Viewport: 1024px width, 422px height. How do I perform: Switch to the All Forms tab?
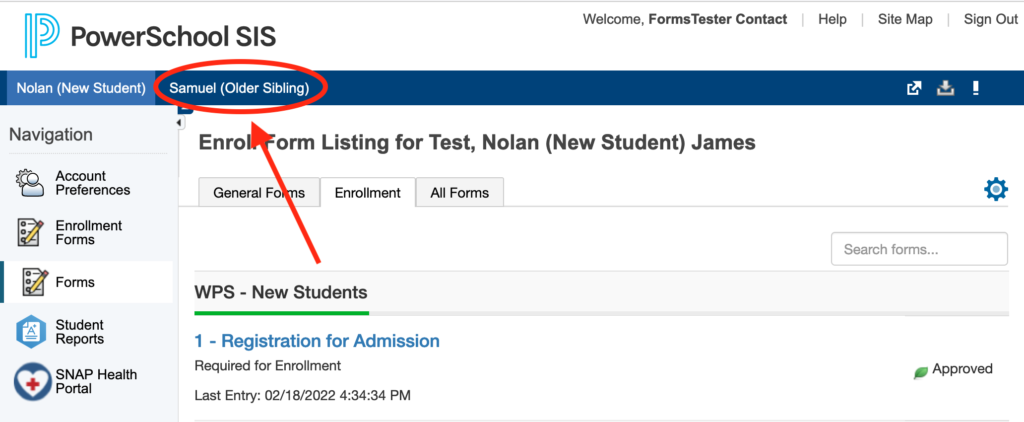pos(460,193)
